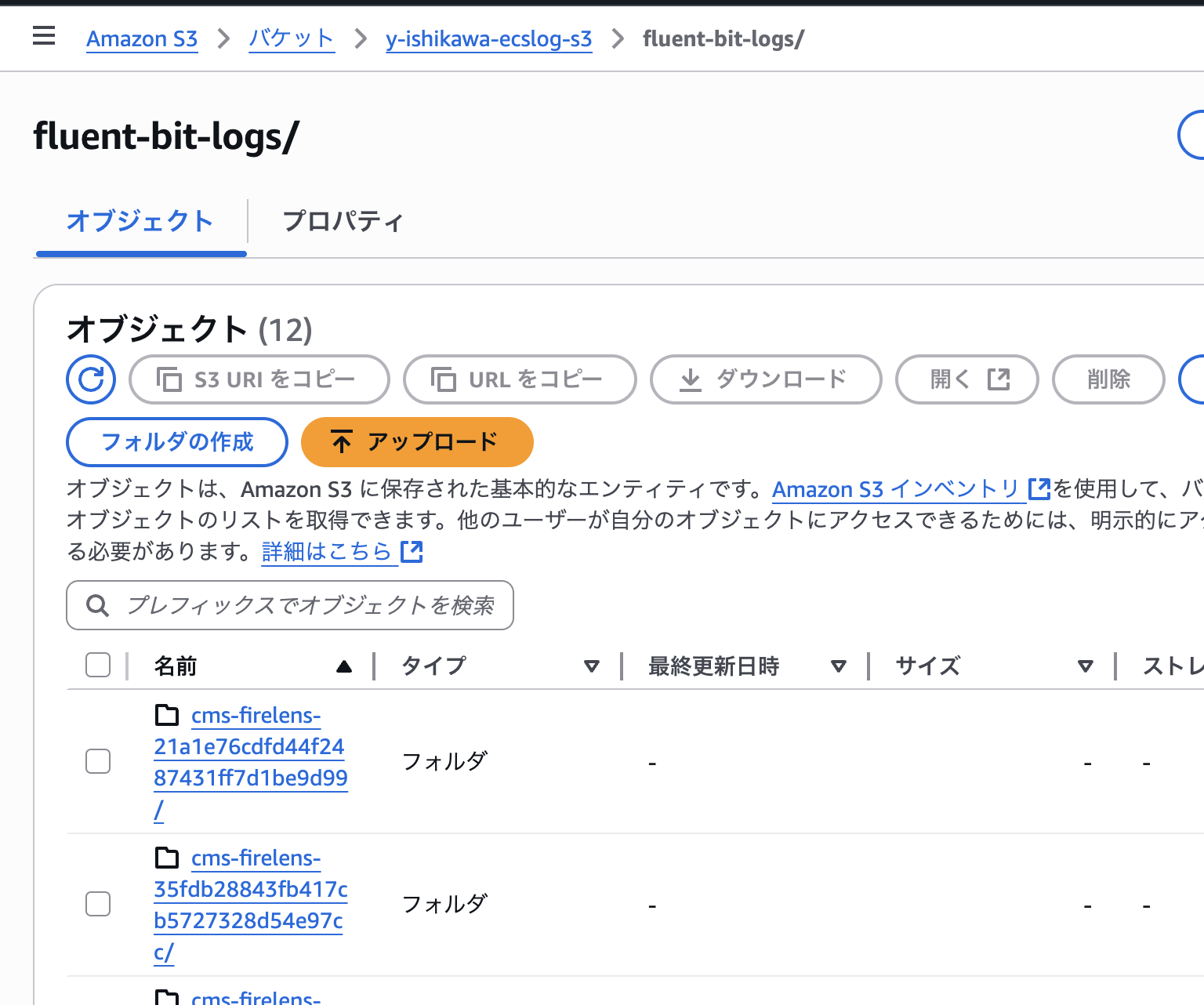1204x1005 pixels.
Task: Open folder cms-firelens-35fdb28843fb417c
Action: [251, 905]
